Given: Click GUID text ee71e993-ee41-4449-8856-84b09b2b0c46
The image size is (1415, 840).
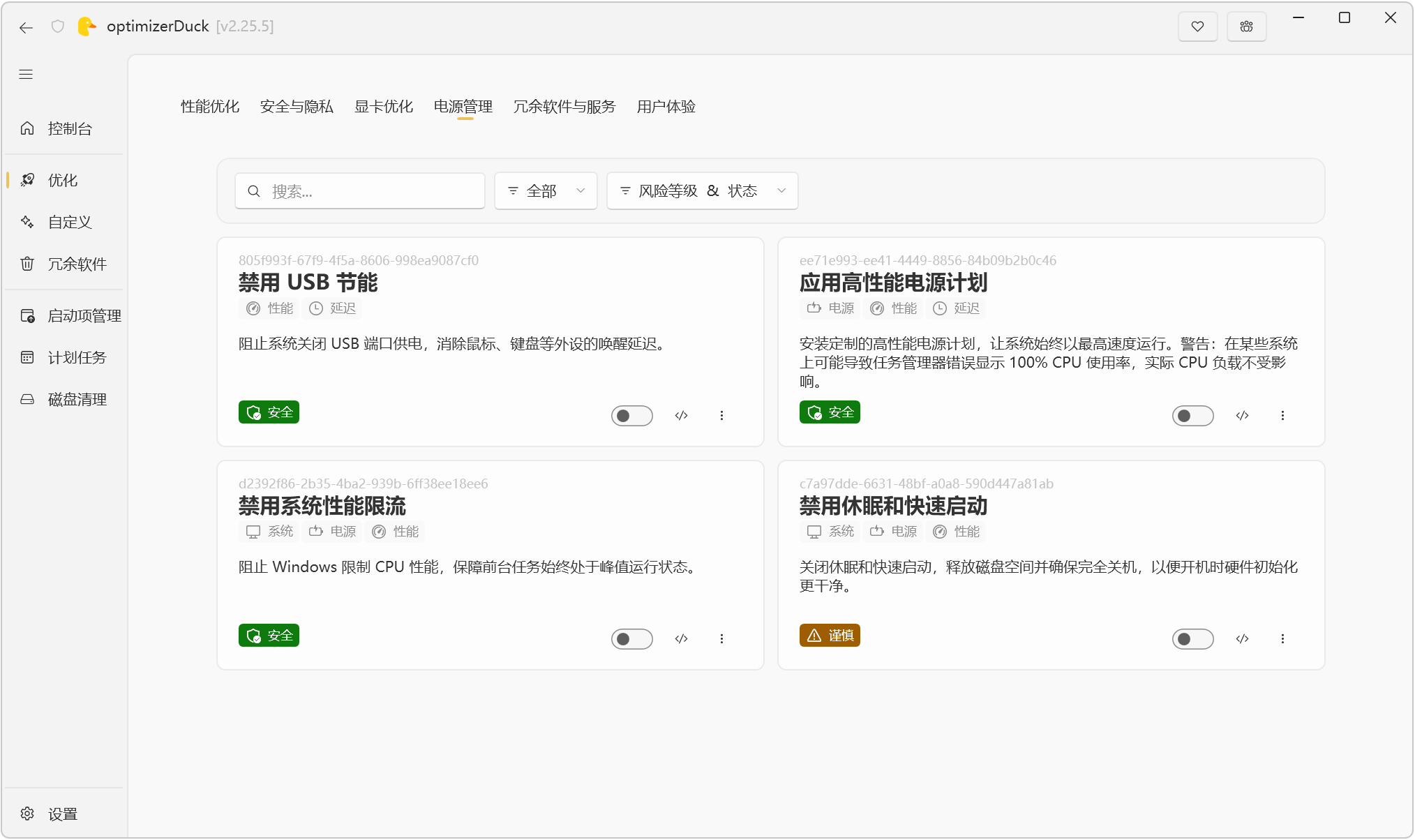Looking at the screenshot, I should (928, 260).
